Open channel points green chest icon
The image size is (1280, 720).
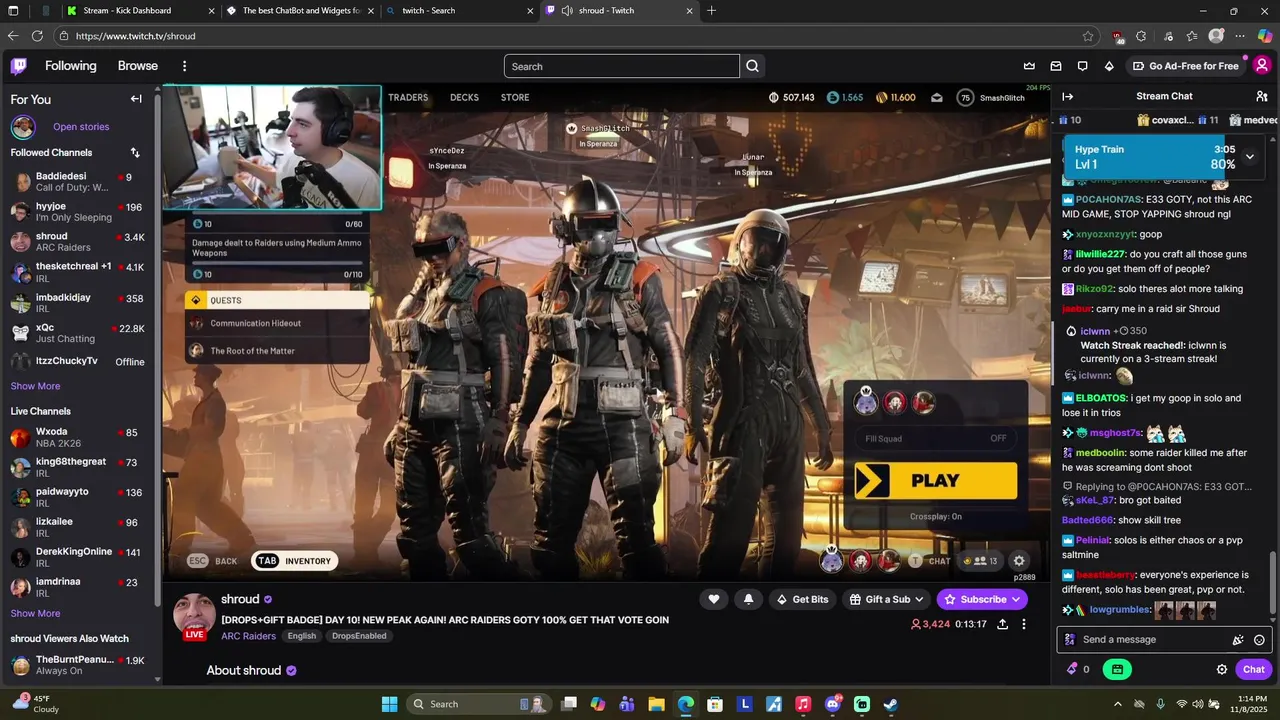point(1117,669)
